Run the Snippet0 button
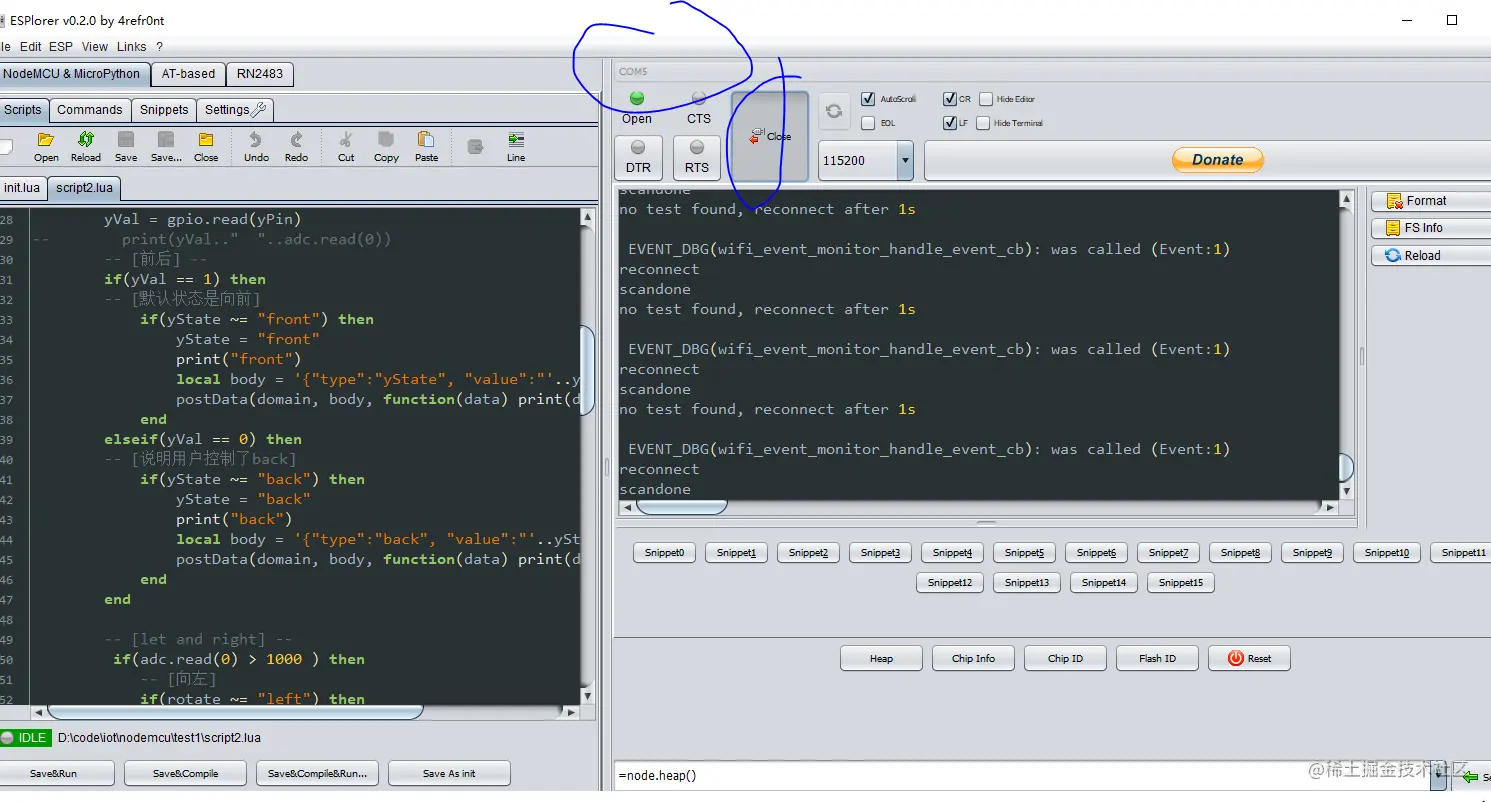 [664, 552]
